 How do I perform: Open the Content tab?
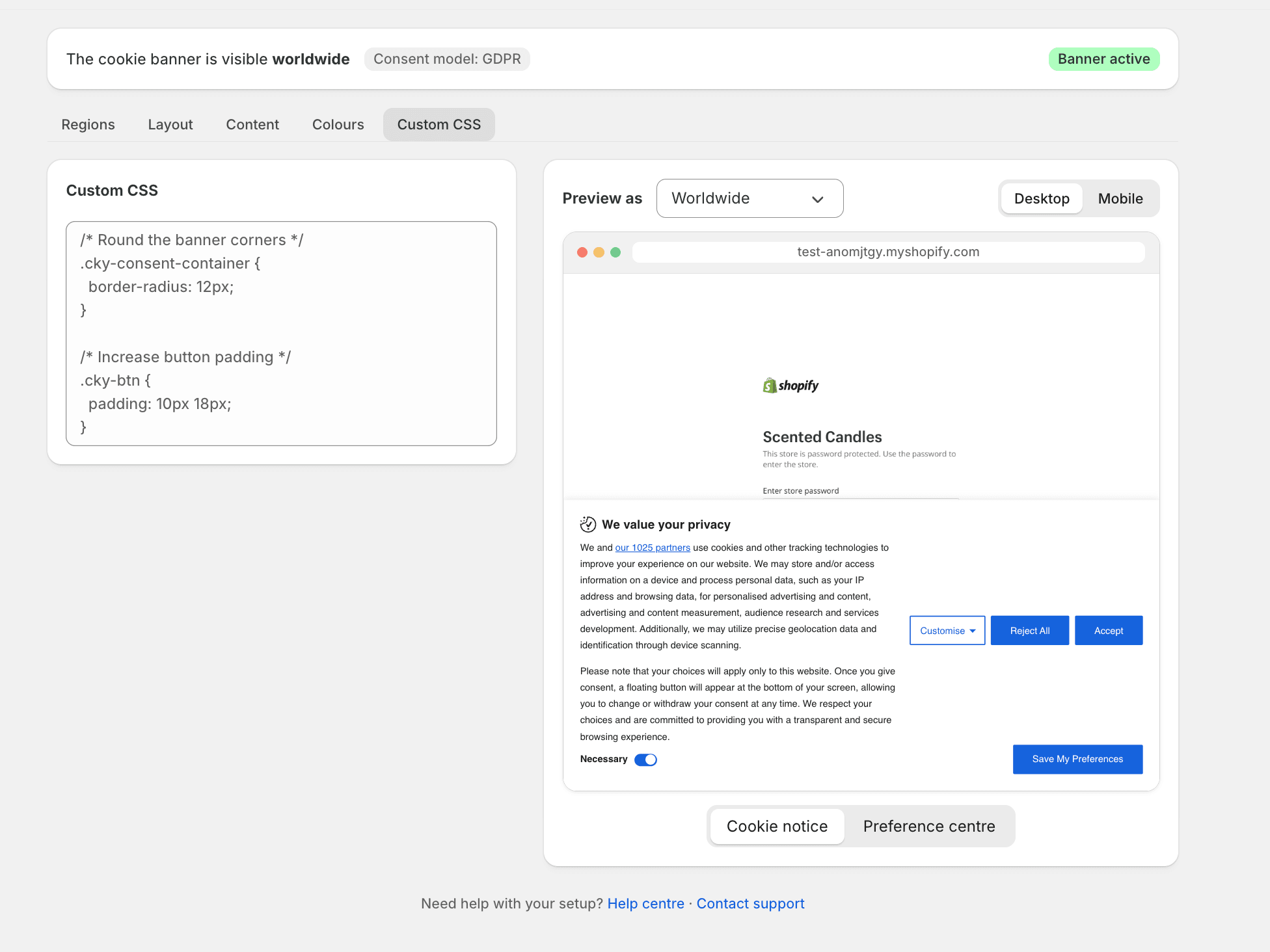pyautogui.click(x=252, y=124)
